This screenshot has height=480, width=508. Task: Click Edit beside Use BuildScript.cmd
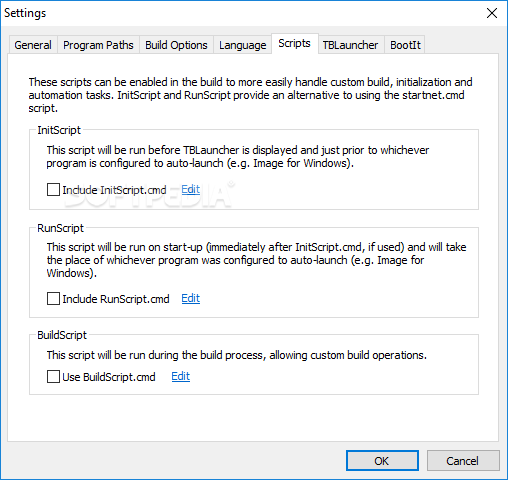[x=181, y=376]
